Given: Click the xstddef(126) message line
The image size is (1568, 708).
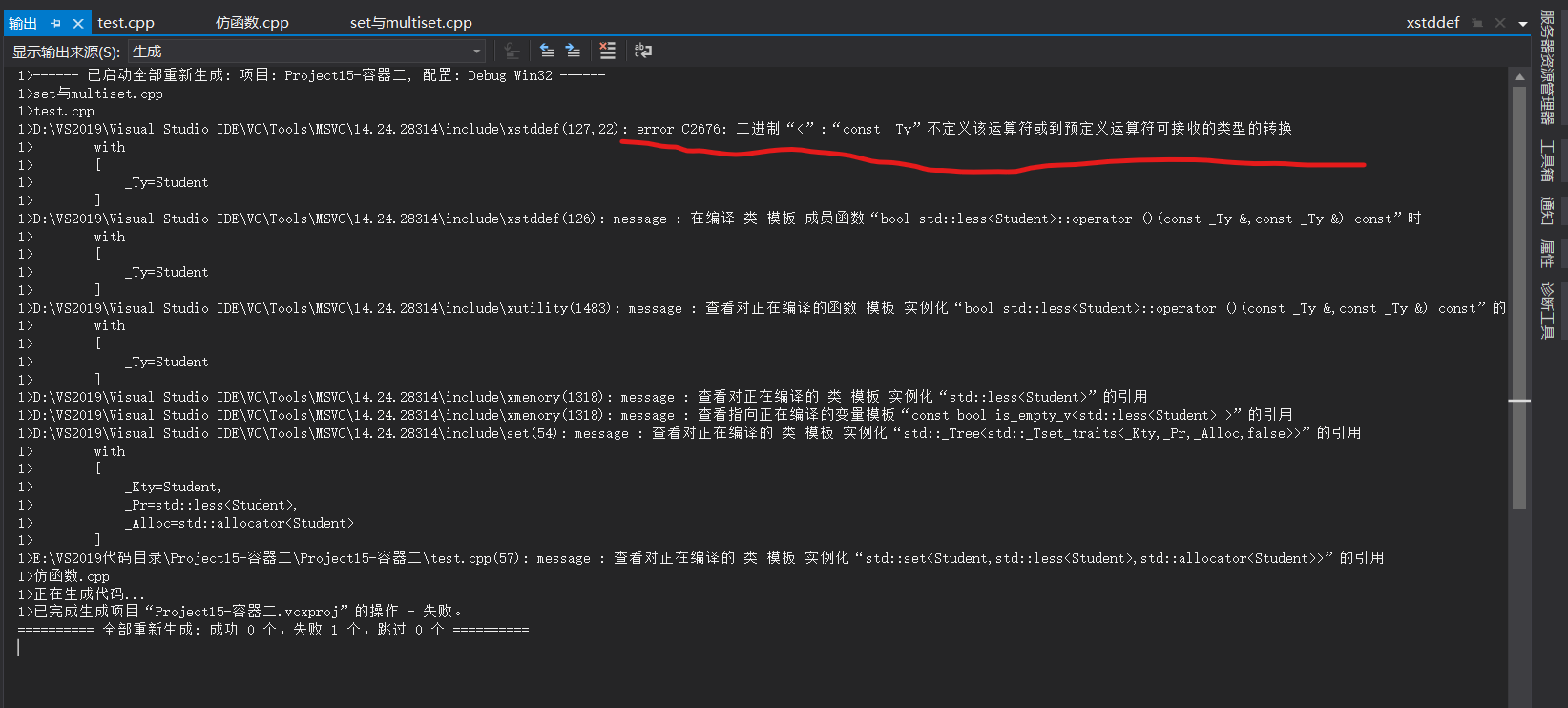Looking at the screenshot, I should point(720,219).
